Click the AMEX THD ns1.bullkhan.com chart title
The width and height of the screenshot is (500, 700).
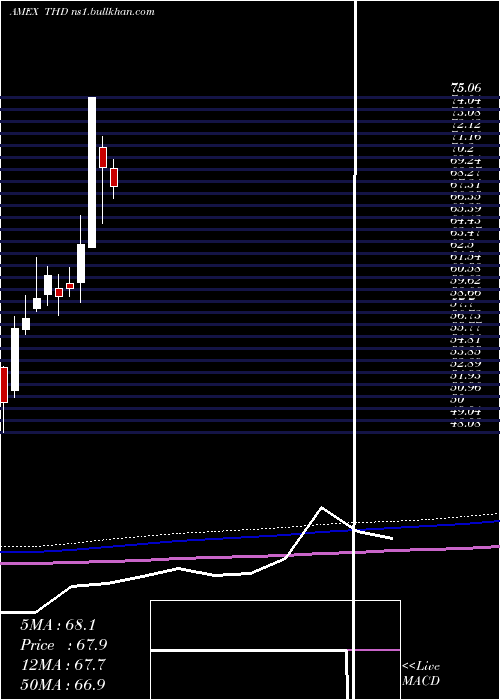click(x=82, y=12)
